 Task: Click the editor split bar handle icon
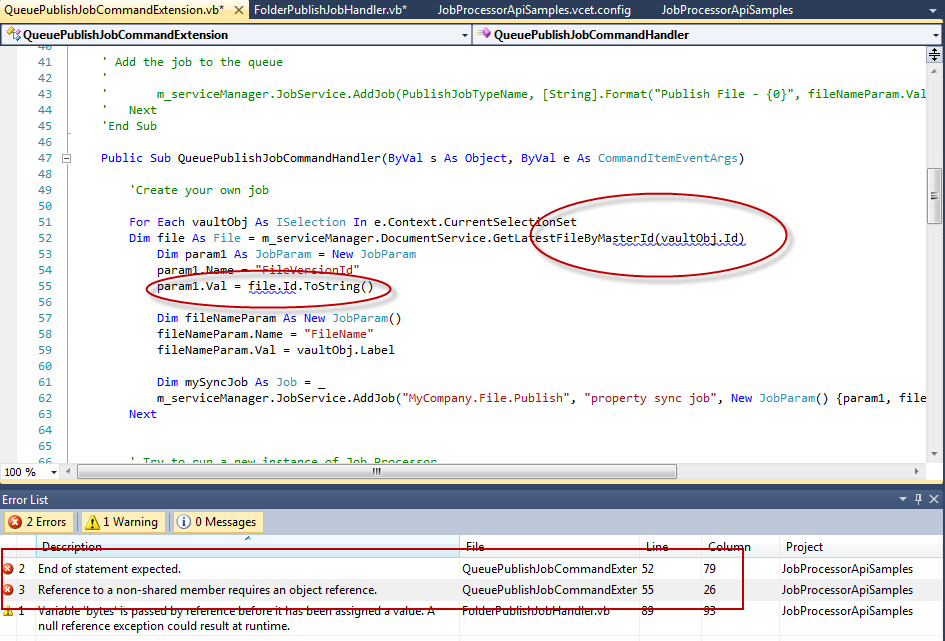coord(934,55)
